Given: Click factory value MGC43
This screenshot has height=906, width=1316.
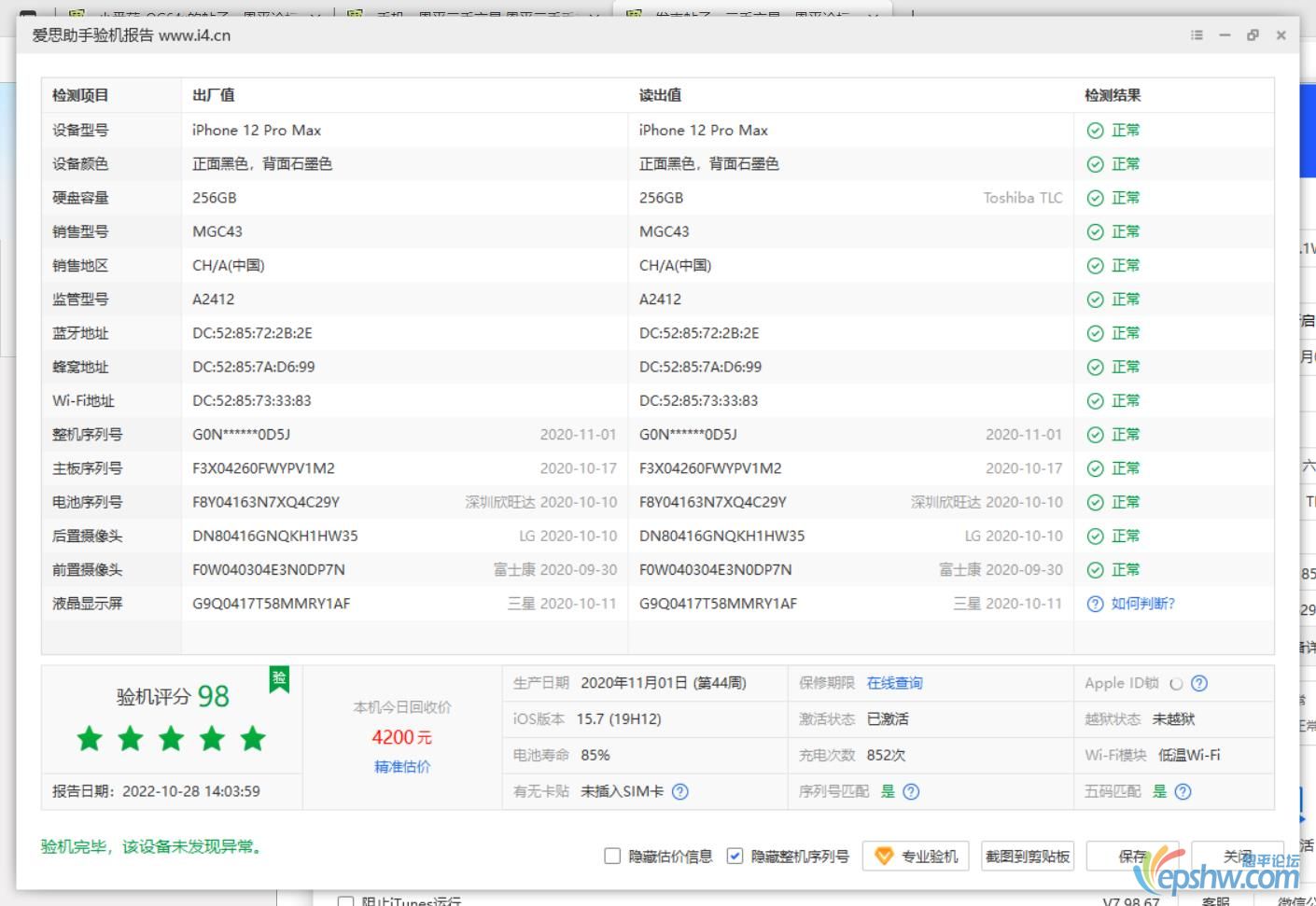Looking at the screenshot, I should [x=217, y=231].
